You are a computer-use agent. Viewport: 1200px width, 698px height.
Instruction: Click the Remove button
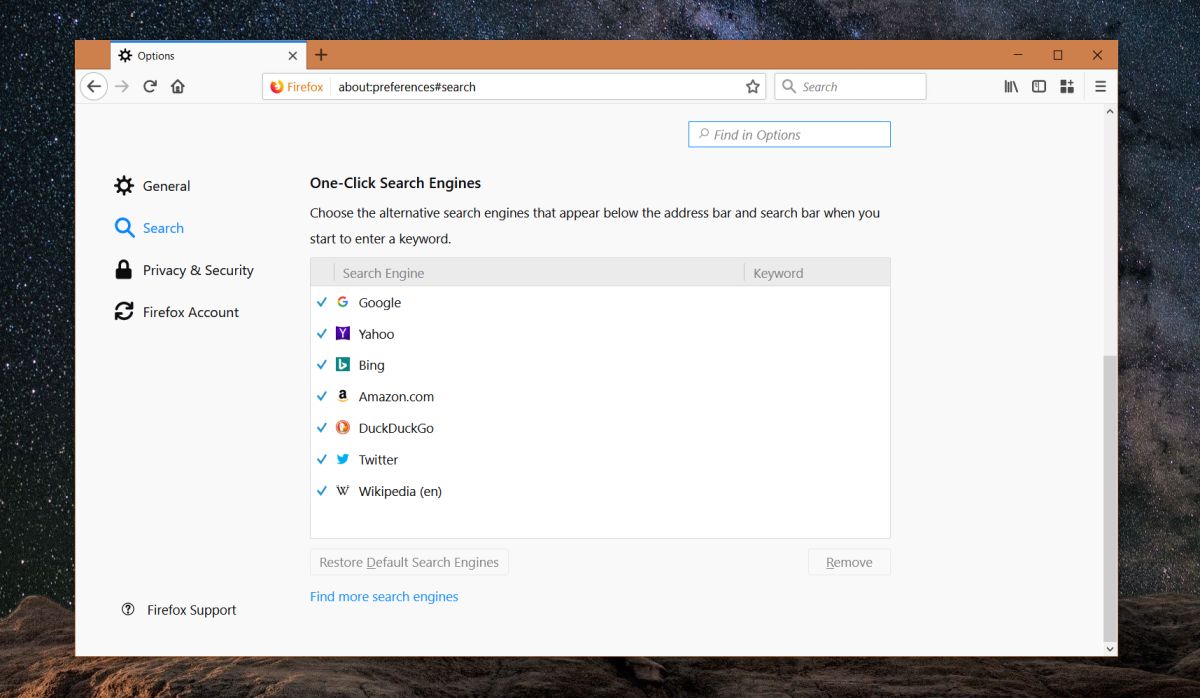(x=849, y=562)
